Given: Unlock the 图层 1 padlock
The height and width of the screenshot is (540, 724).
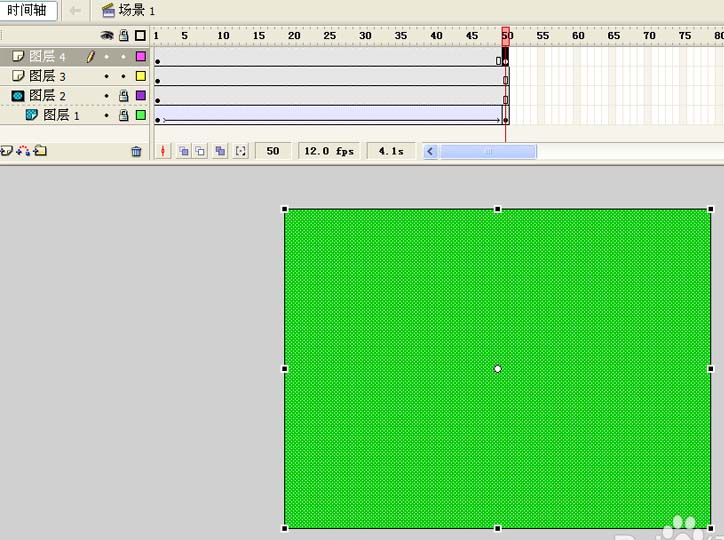Looking at the screenshot, I should coord(124,115).
